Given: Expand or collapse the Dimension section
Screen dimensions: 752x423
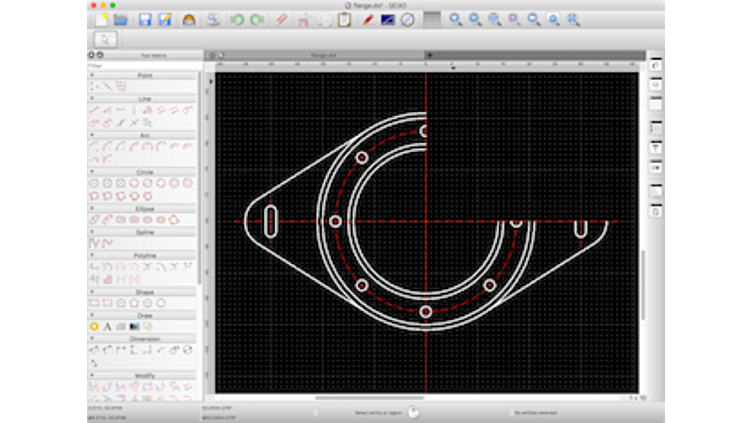Looking at the screenshot, I should [x=145, y=338].
